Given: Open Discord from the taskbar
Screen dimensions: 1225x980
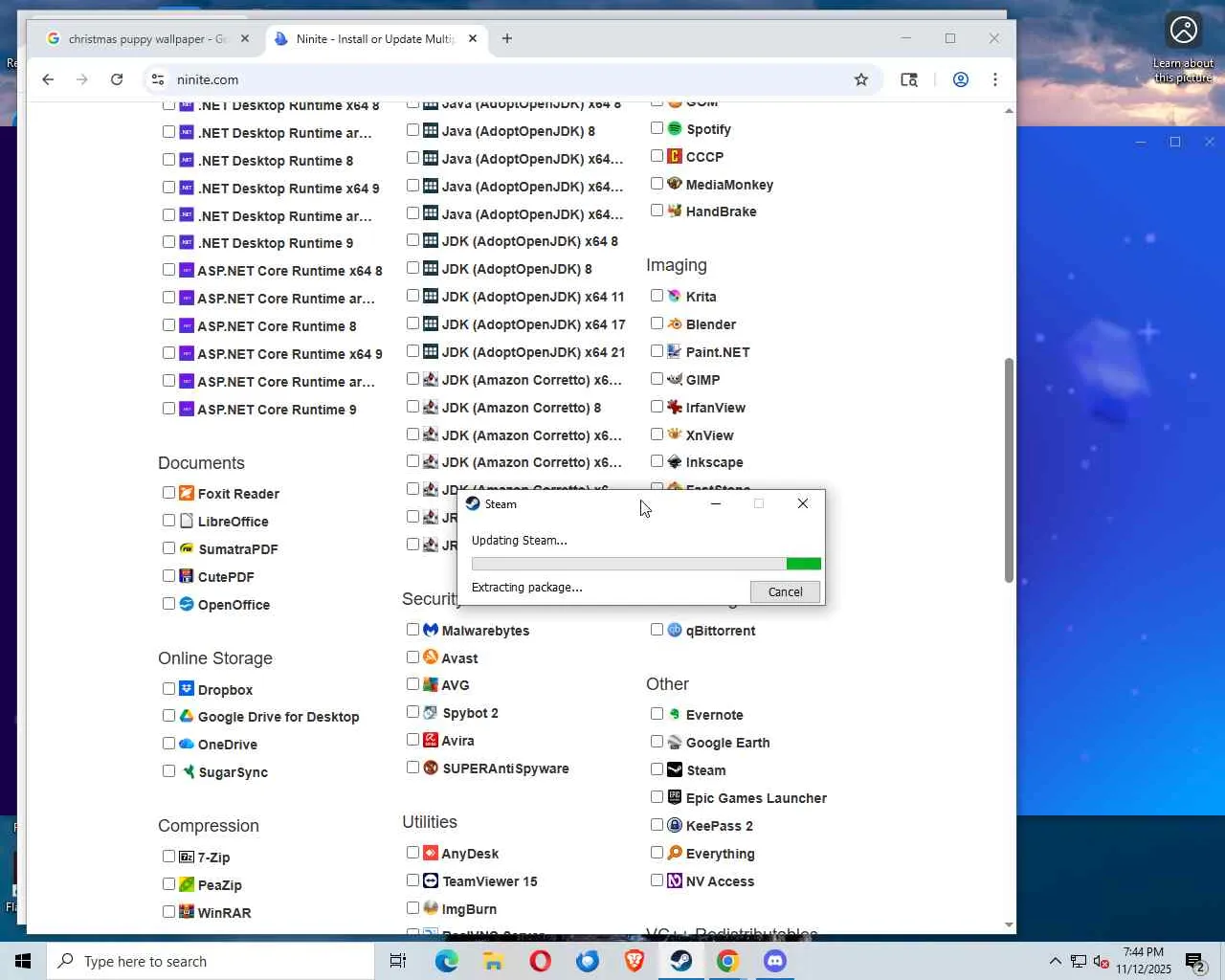Looking at the screenshot, I should pyautogui.click(x=775, y=961).
